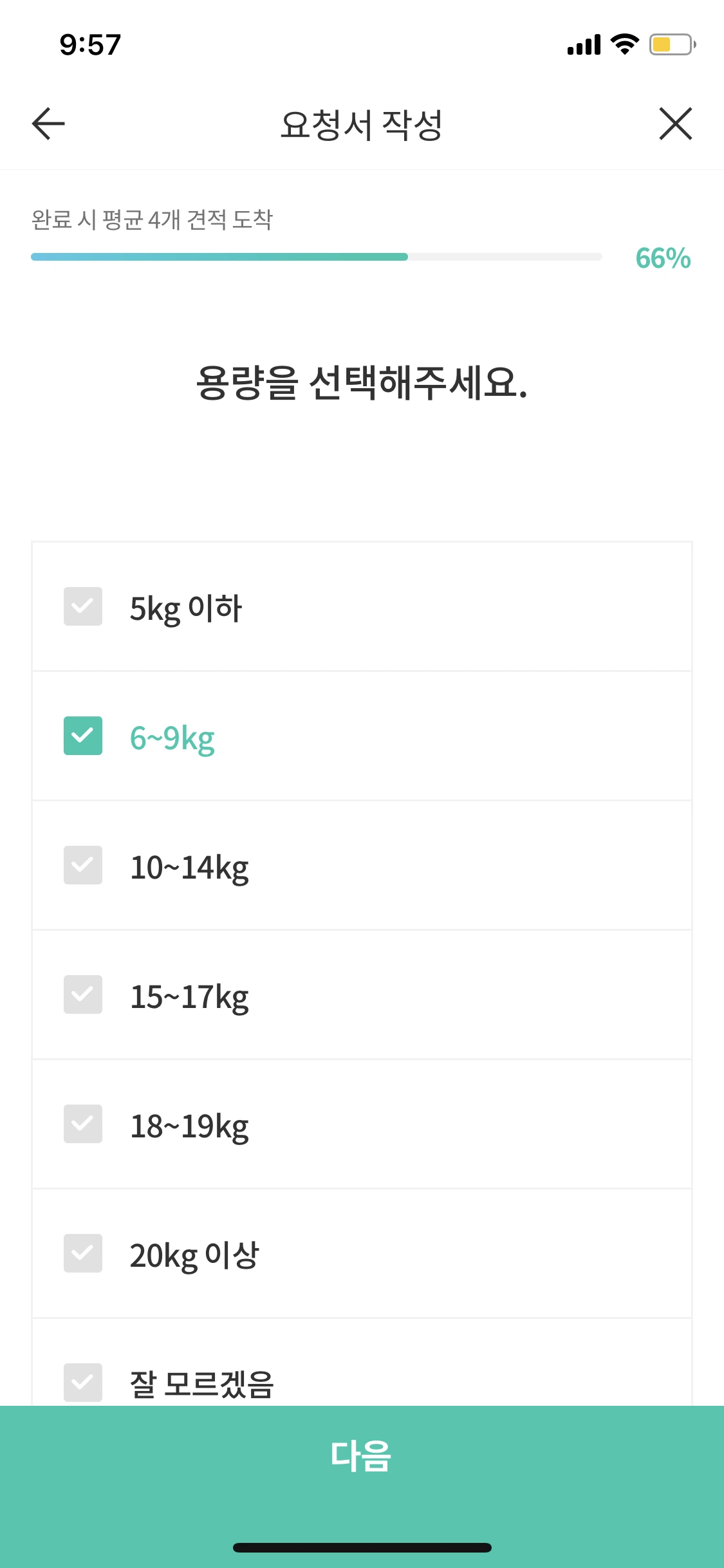Screen dimensions: 724x1568
Task: Close the request form with the X
Action: point(675,124)
